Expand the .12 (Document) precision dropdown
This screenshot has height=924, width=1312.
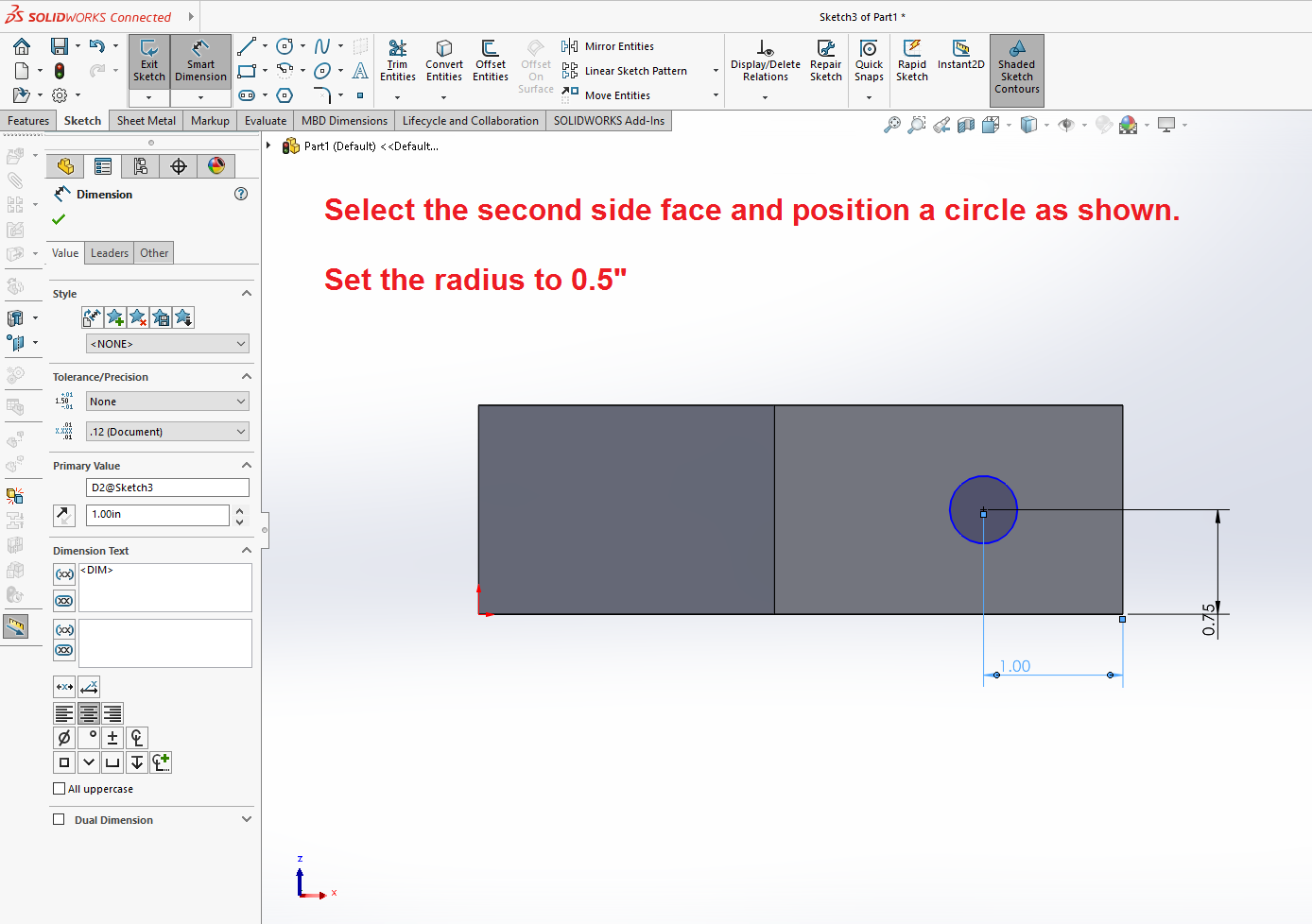pos(167,432)
